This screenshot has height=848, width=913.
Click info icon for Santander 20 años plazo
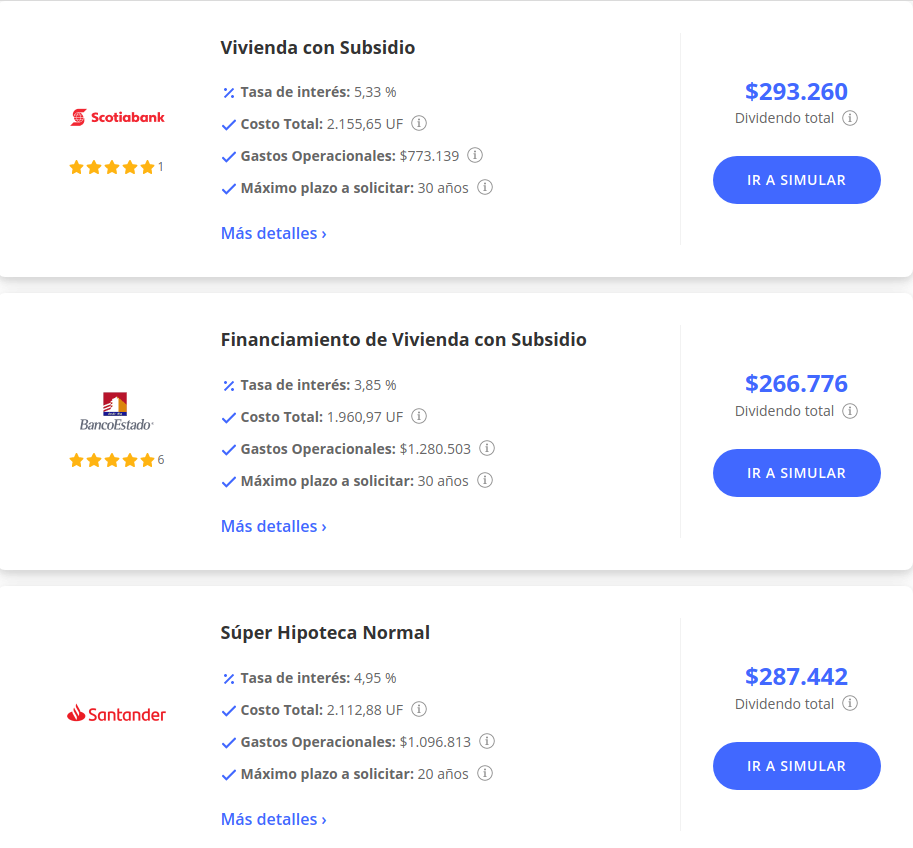[485, 773]
